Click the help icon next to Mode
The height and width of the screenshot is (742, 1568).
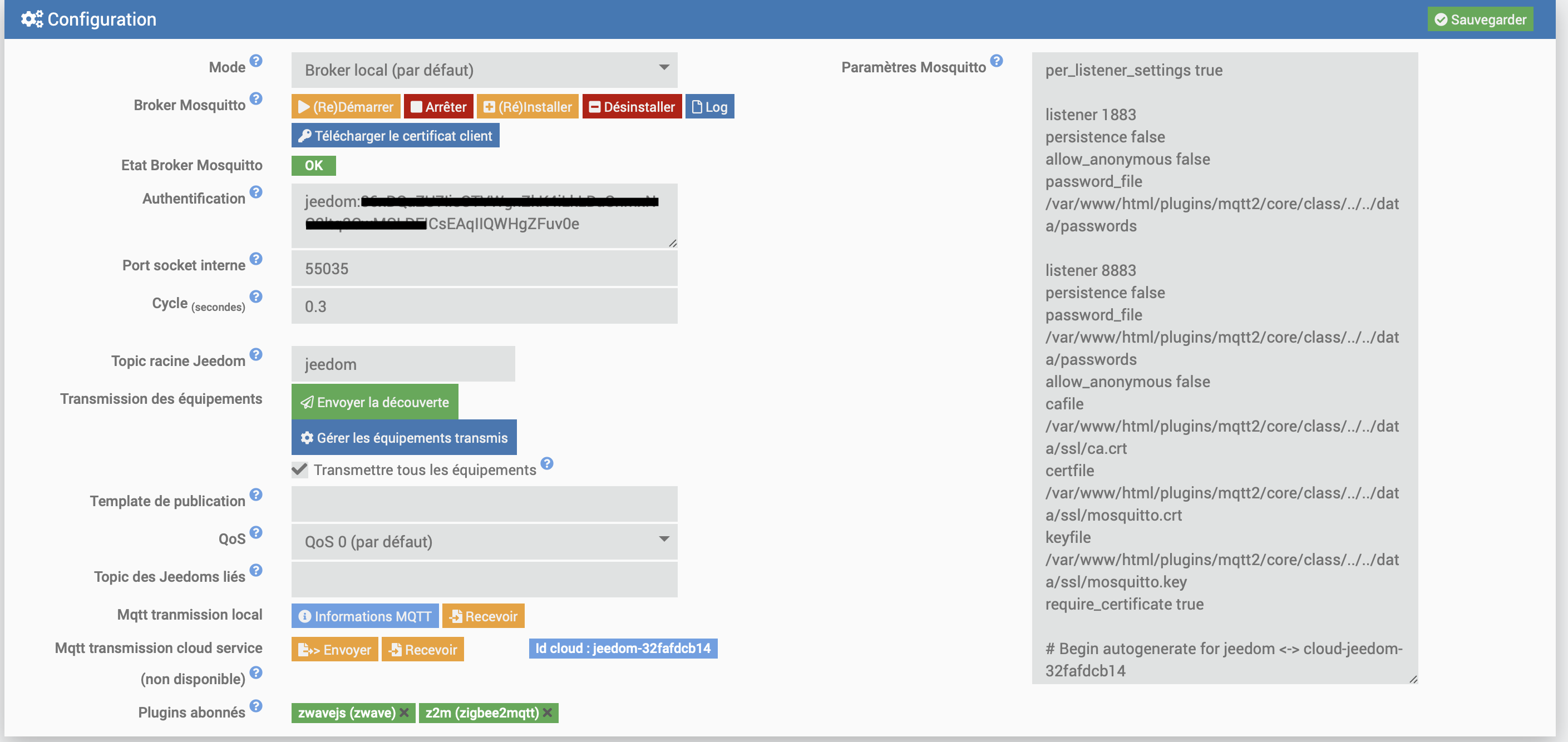(x=255, y=61)
